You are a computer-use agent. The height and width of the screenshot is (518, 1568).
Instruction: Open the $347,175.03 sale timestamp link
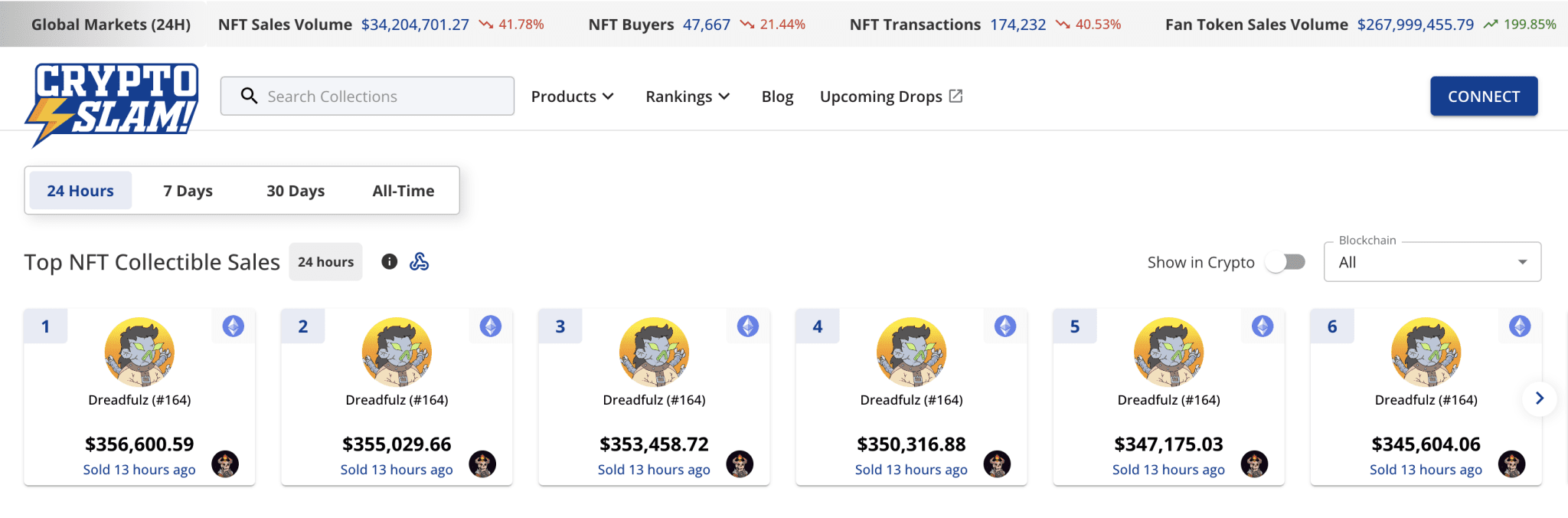[1168, 470]
